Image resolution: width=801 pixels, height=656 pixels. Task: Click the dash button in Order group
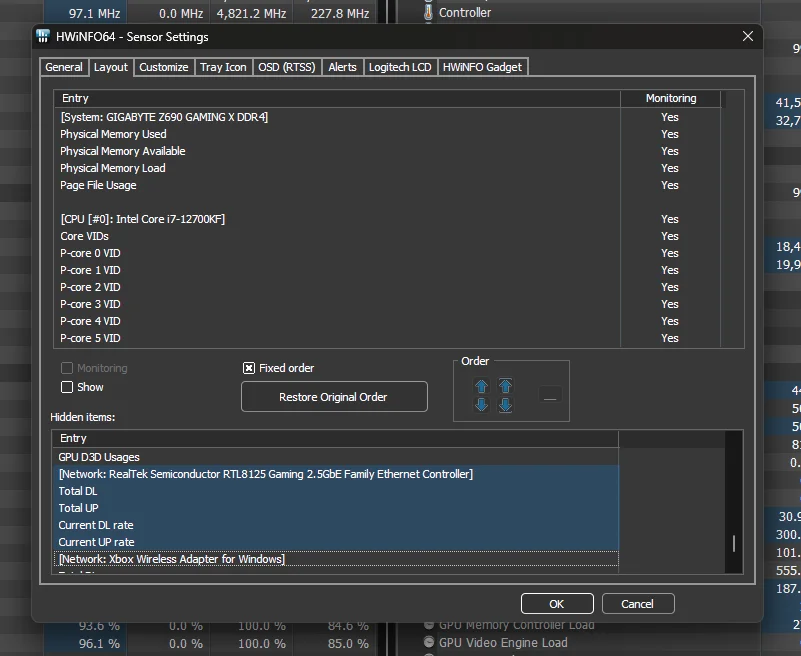point(550,395)
